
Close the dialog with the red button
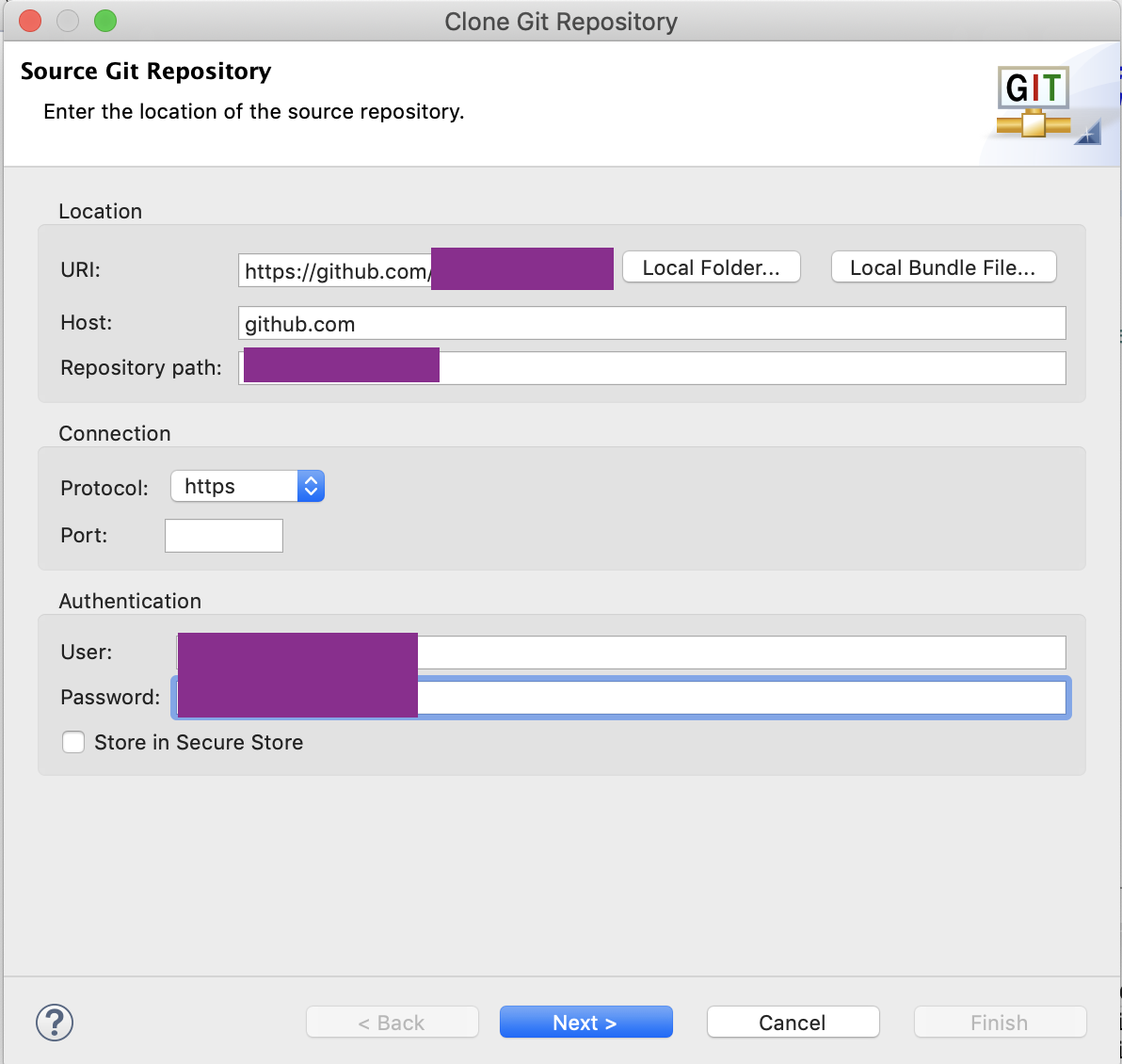coord(30,21)
